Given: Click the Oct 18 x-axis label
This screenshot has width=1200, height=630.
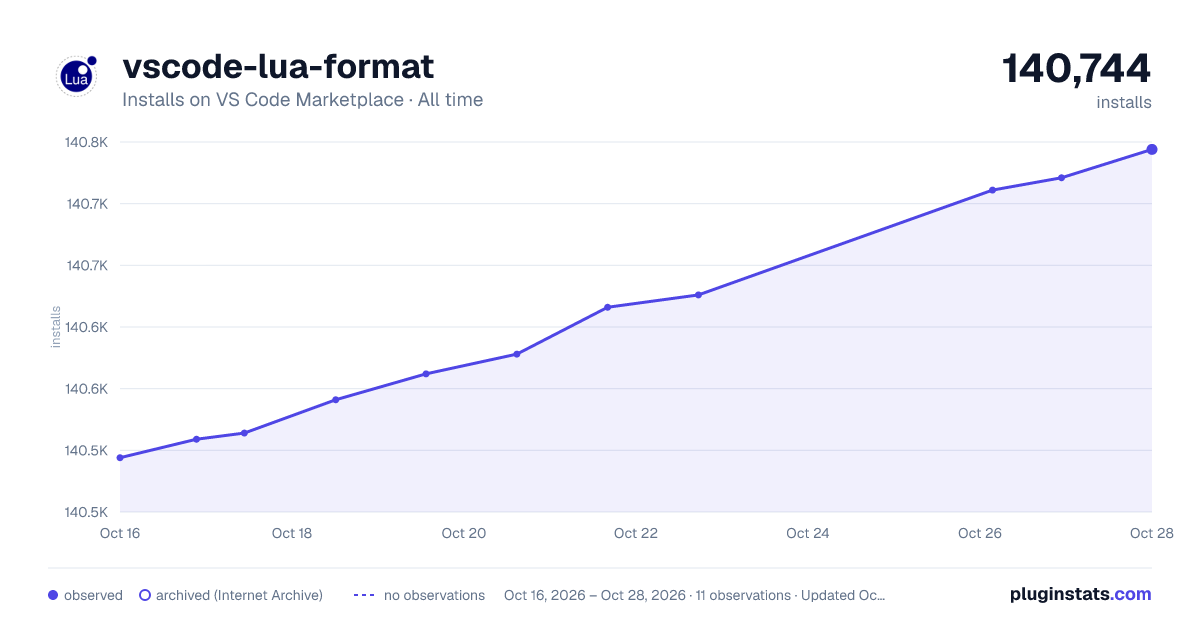Looking at the screenshot, I should point(292,533).
